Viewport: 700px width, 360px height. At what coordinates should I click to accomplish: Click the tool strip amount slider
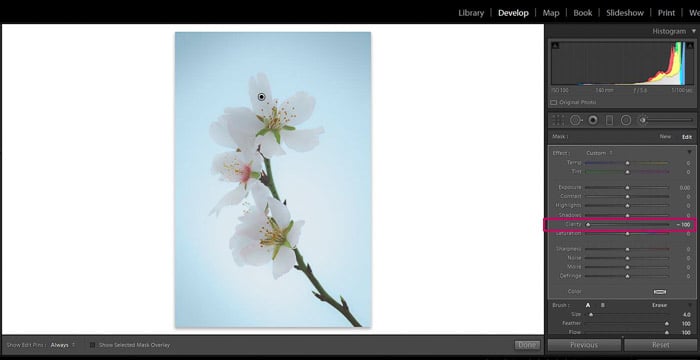[x=670, y=120]
